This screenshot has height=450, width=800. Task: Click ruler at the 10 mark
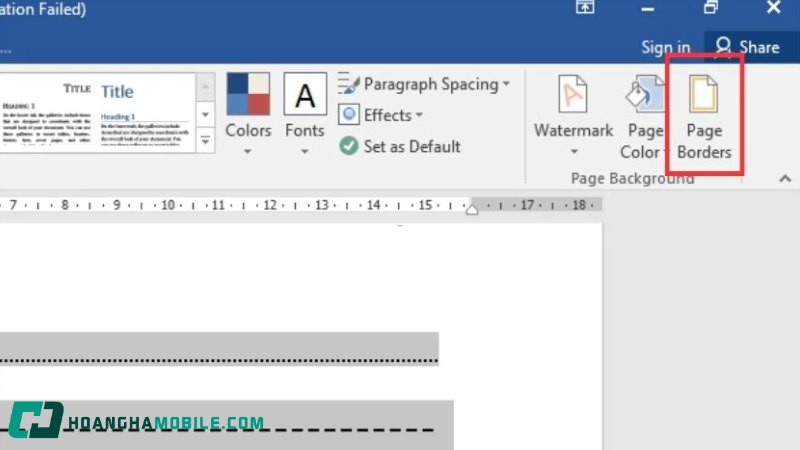pos(168,205)
